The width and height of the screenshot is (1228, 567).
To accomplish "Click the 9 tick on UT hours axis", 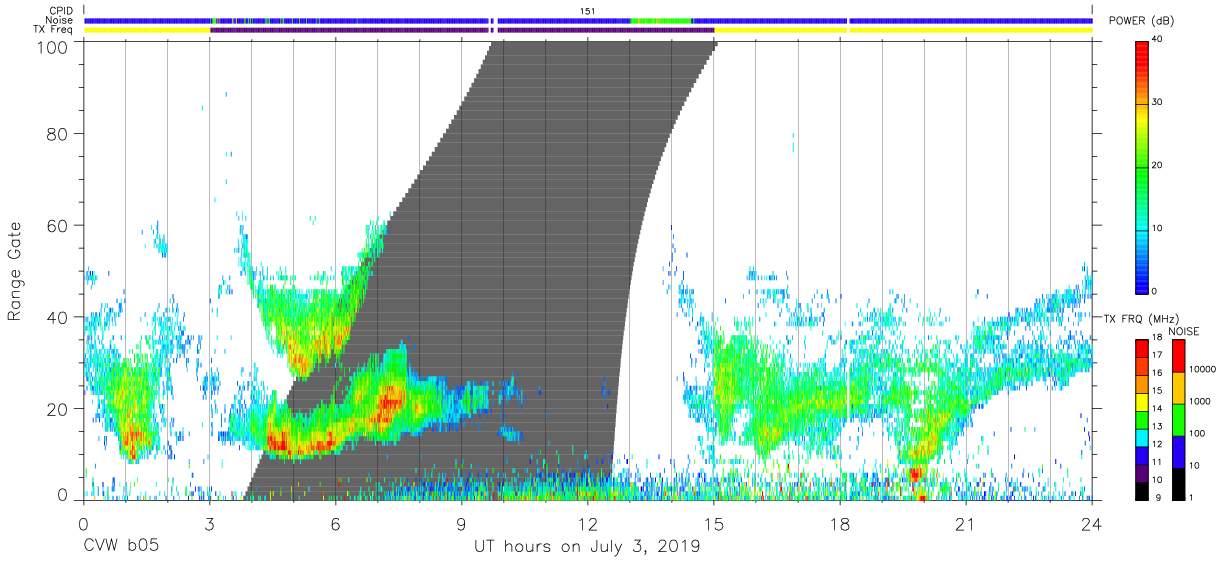I will (462, 524).
